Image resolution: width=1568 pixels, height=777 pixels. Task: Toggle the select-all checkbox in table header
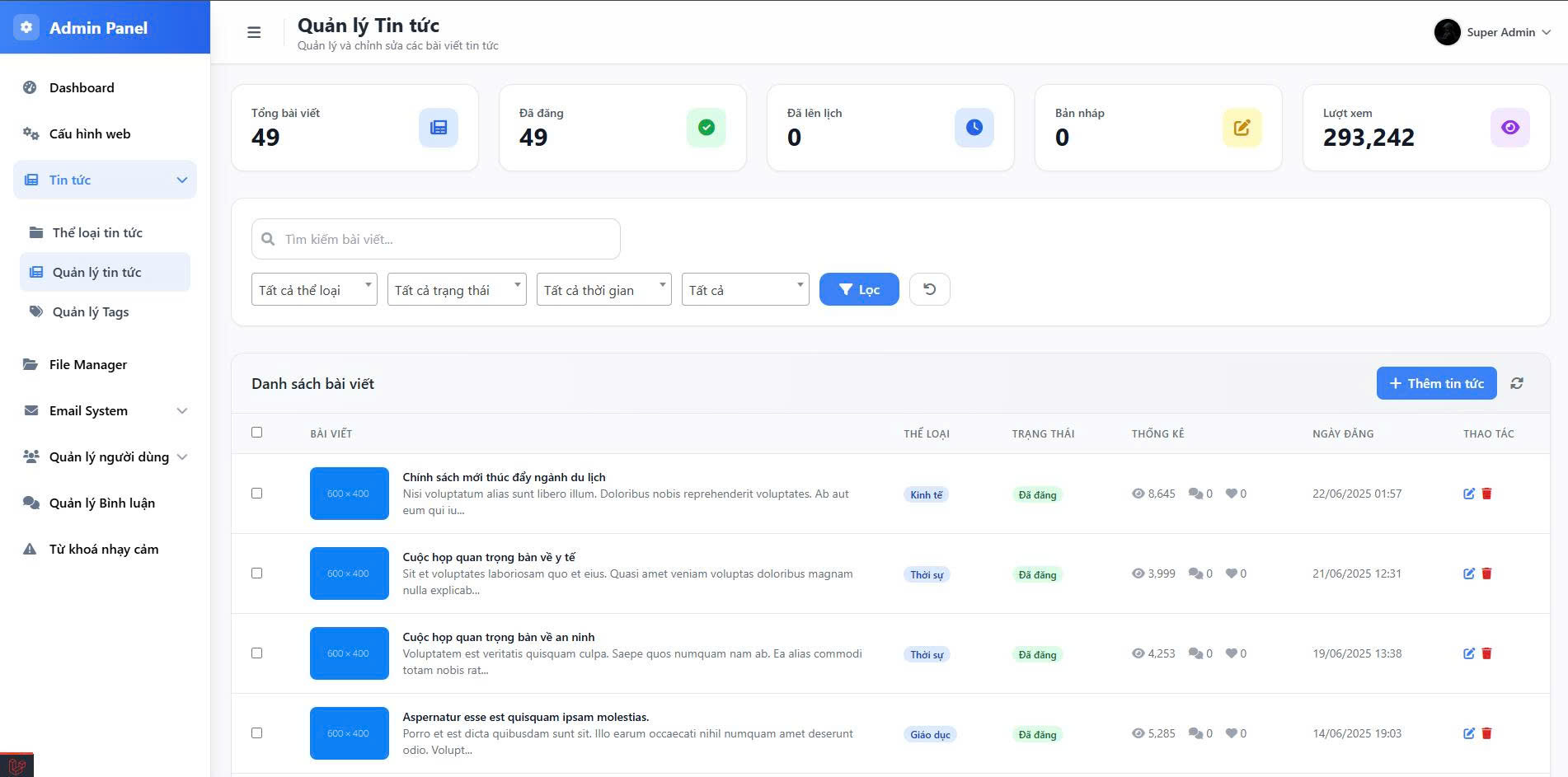tap(256, 433)
